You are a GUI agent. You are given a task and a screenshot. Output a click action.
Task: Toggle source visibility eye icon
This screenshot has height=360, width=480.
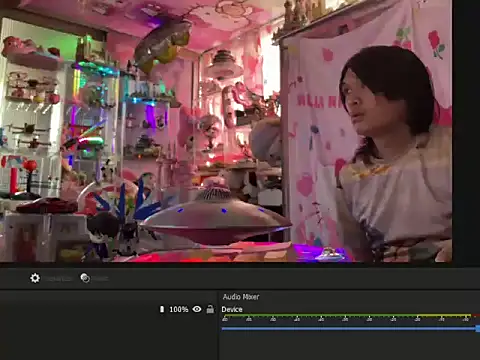tap(197, 309)
